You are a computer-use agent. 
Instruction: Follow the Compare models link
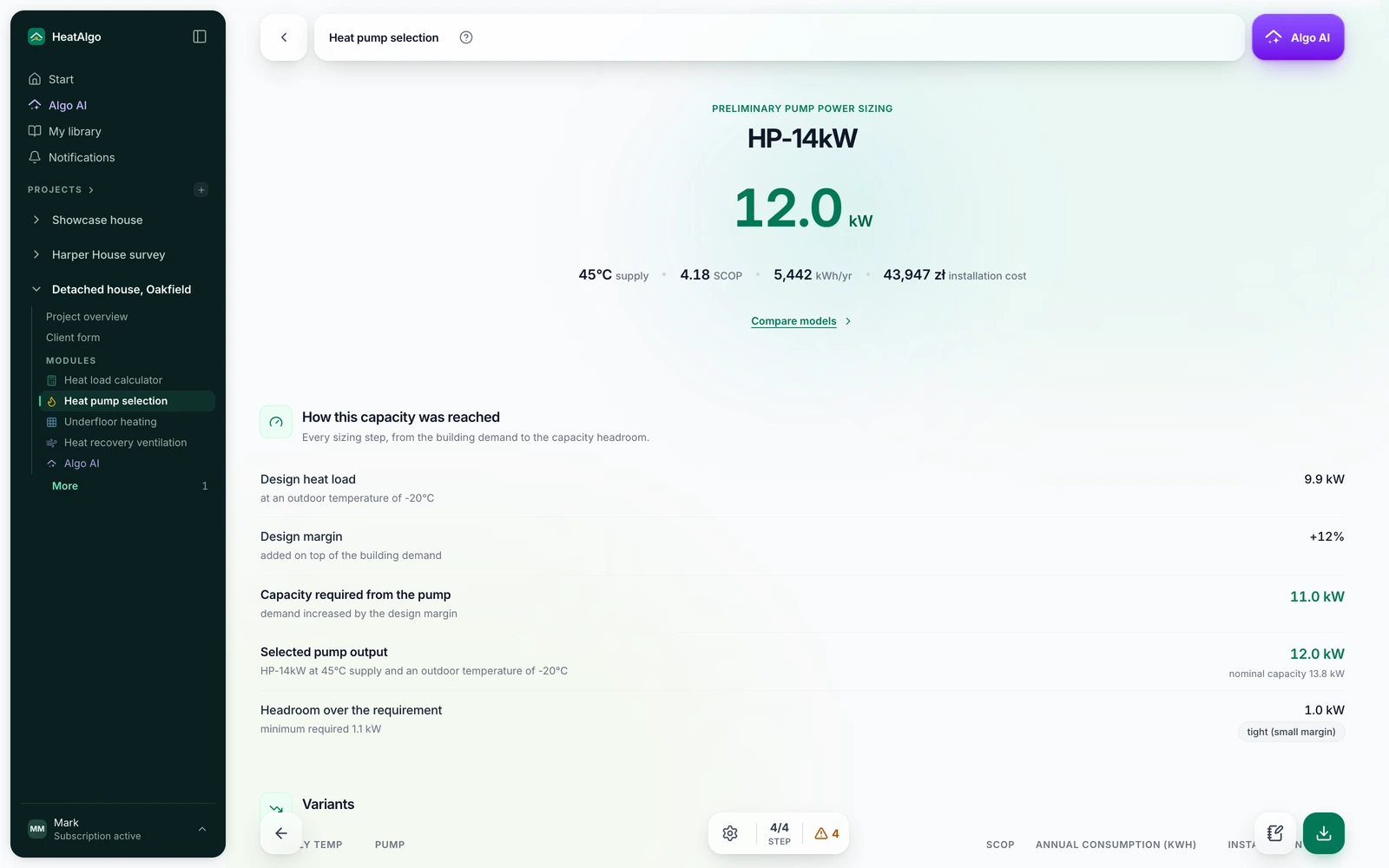coord(801,321)
